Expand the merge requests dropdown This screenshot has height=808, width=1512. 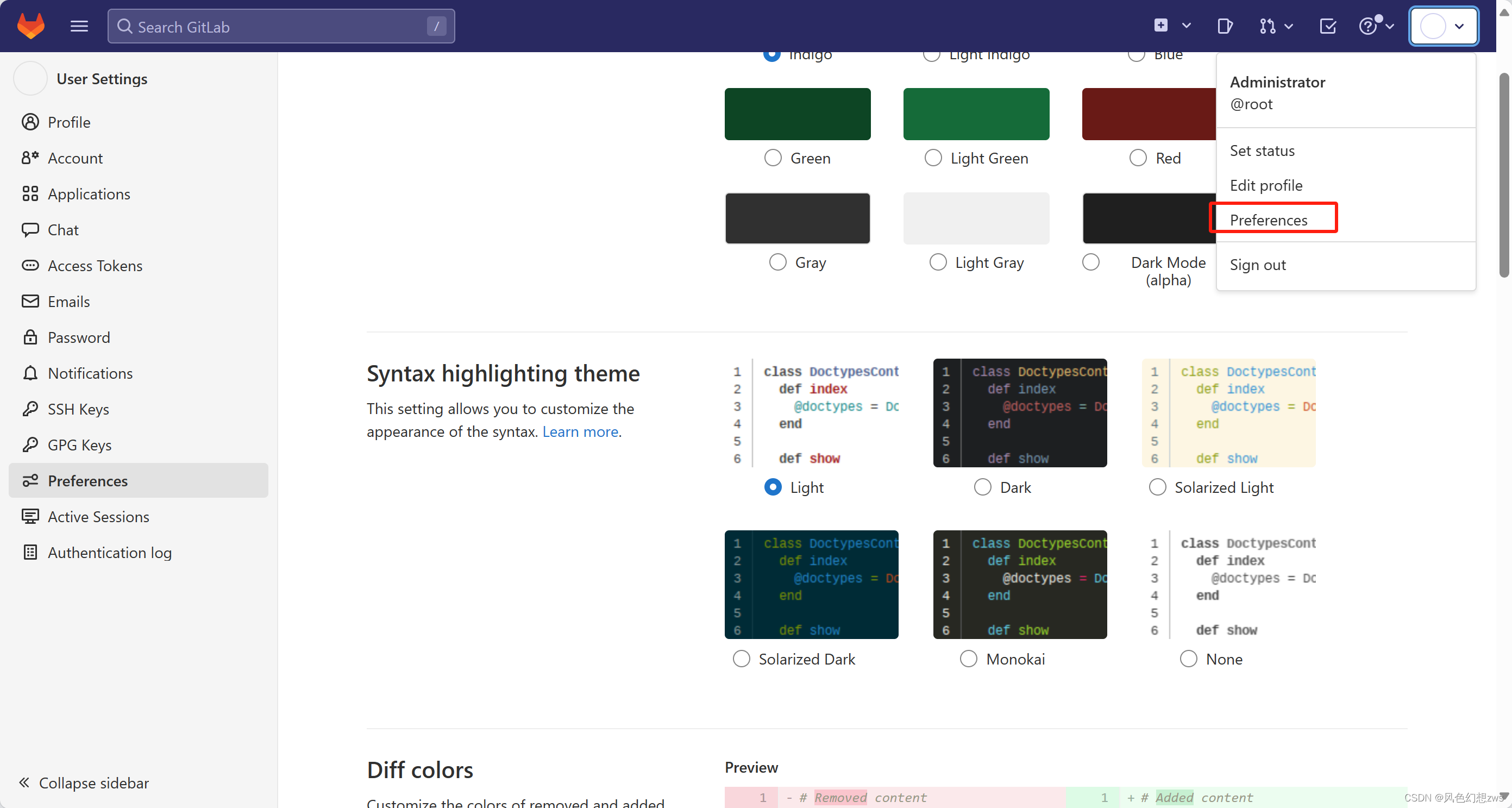(x=1275, y=27)
